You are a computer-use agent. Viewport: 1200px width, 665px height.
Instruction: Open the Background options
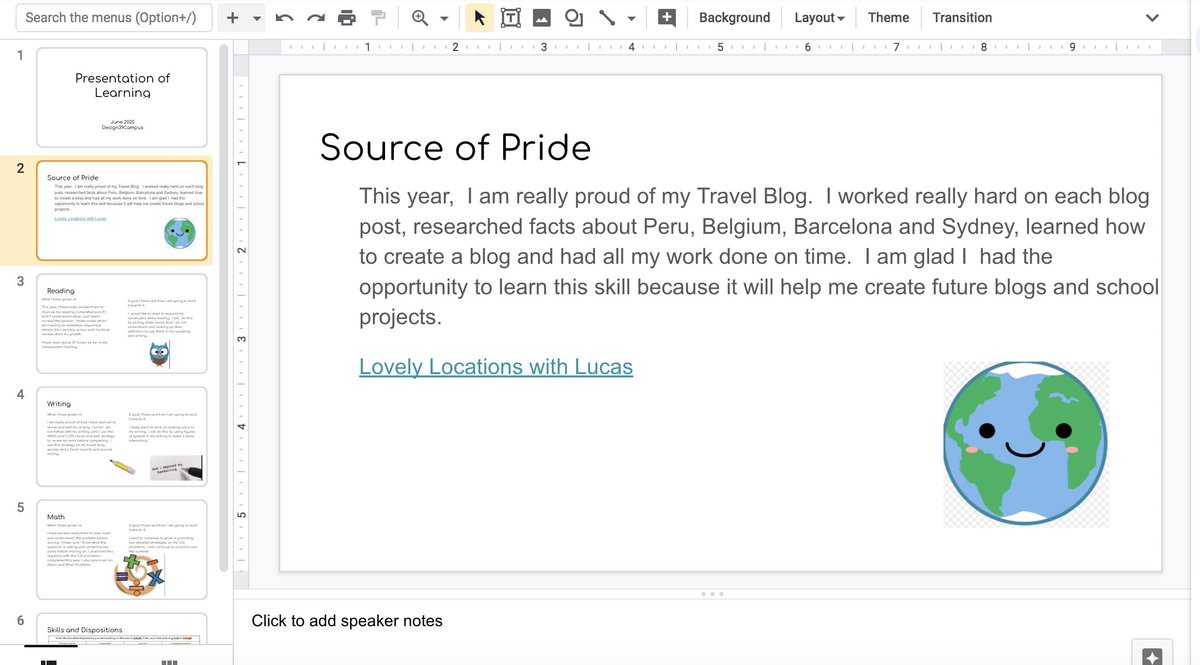click(x=735, y=18)
